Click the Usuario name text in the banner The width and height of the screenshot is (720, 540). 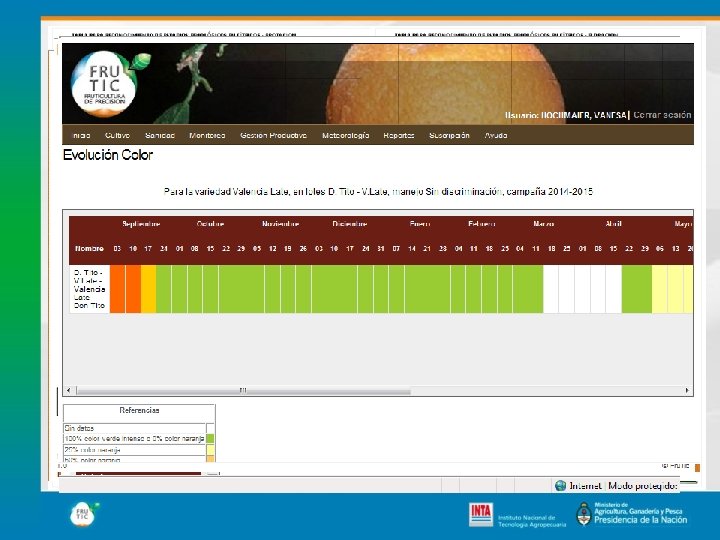pos(566,115)
